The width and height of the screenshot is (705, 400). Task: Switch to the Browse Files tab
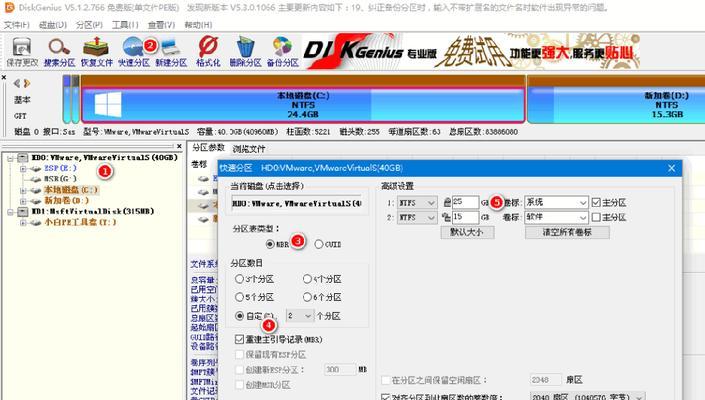tap(249, 149)
